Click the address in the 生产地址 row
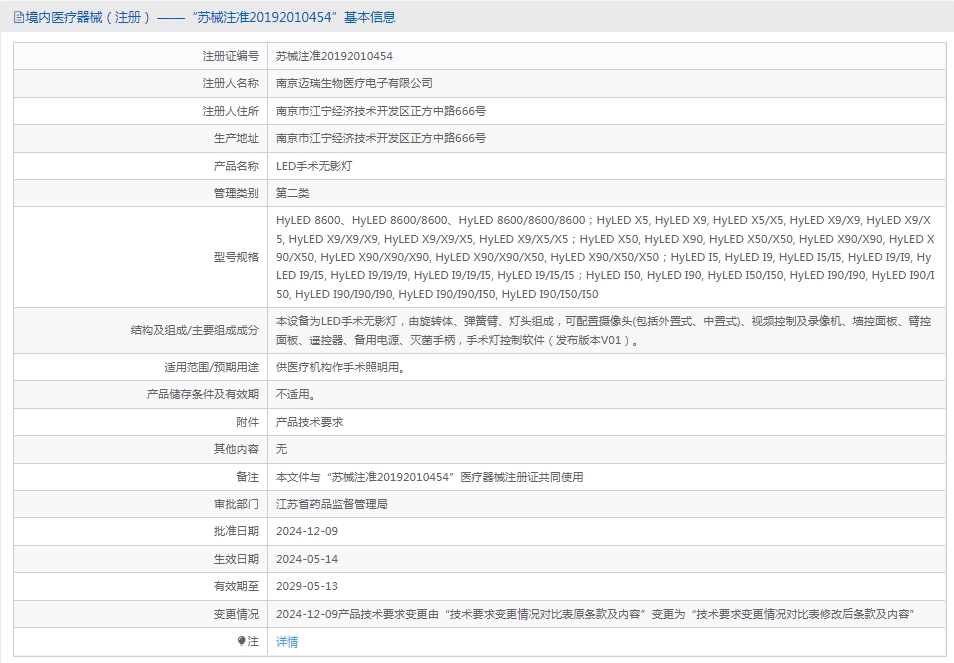The width and height of the screenshot is (954, 663). coord(381,138)
